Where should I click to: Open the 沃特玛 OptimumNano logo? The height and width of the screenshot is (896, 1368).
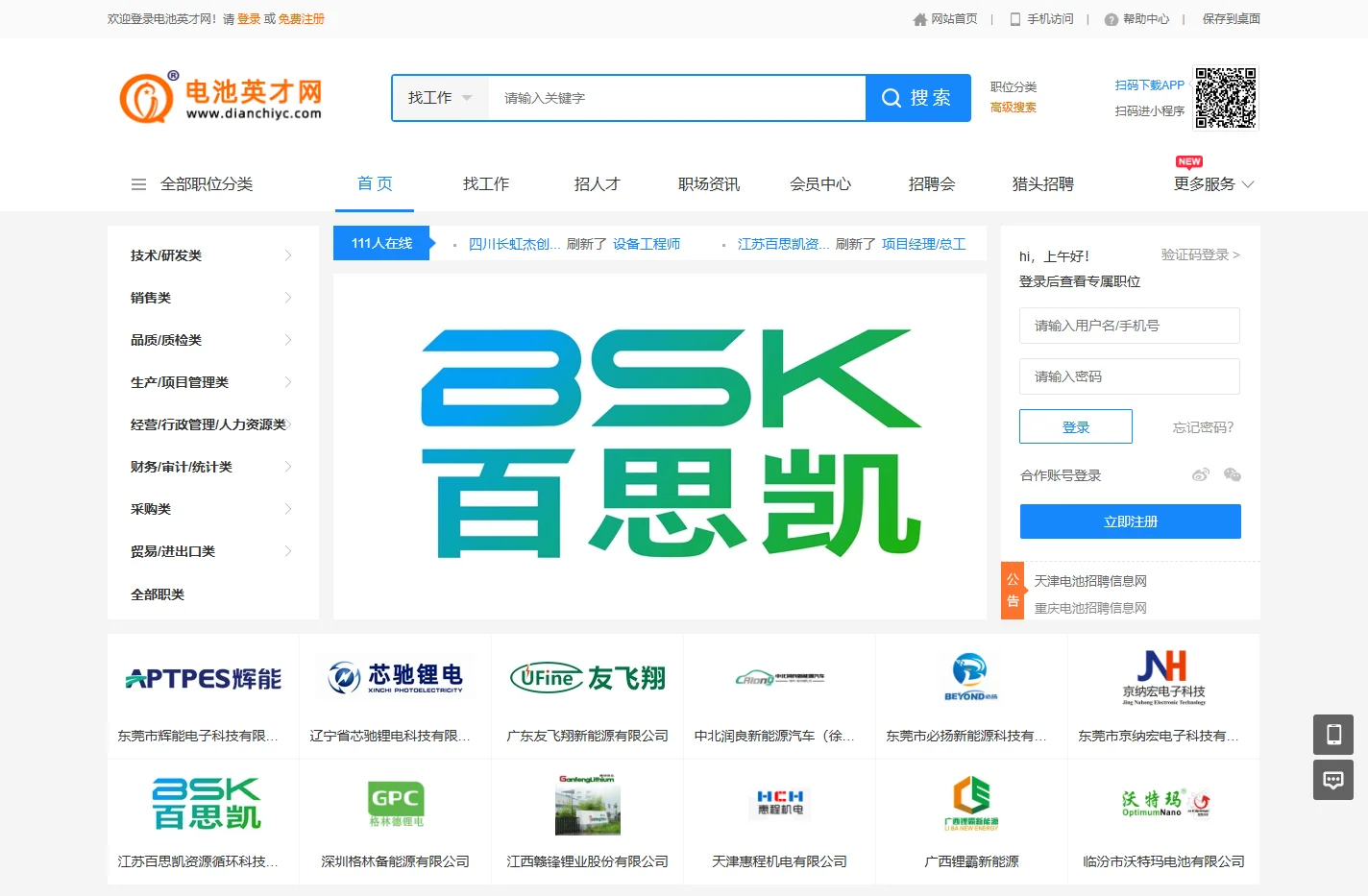1165,803
